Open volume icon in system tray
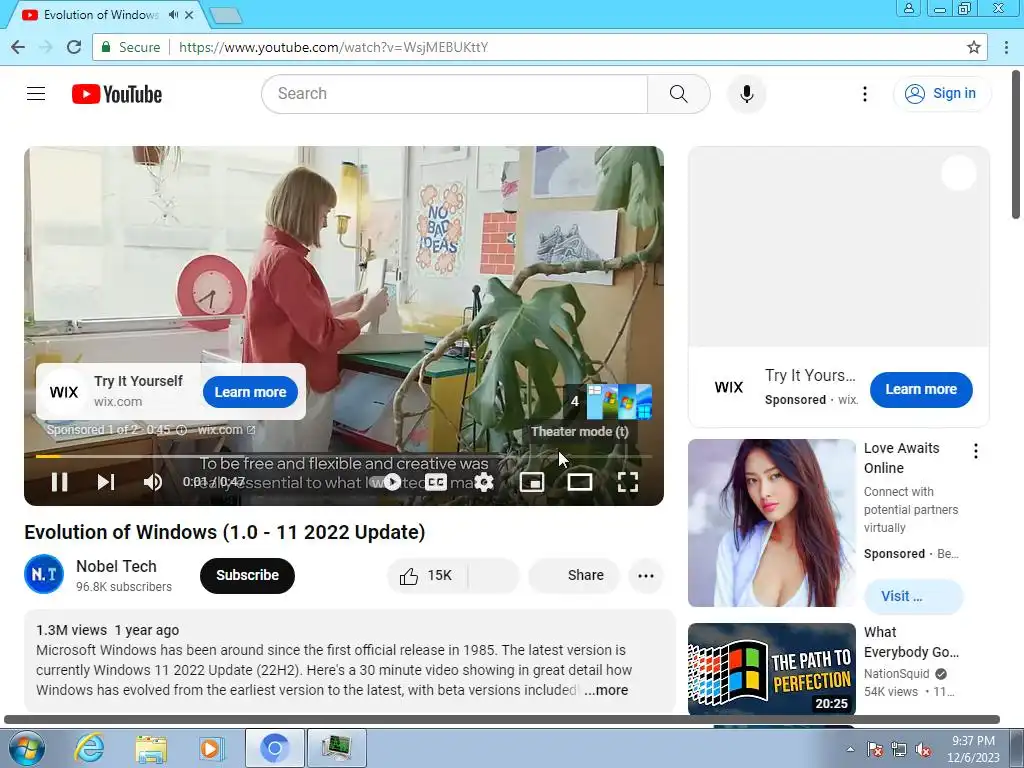This screenshot has height=768, width=1024. [x=923, y=749]
